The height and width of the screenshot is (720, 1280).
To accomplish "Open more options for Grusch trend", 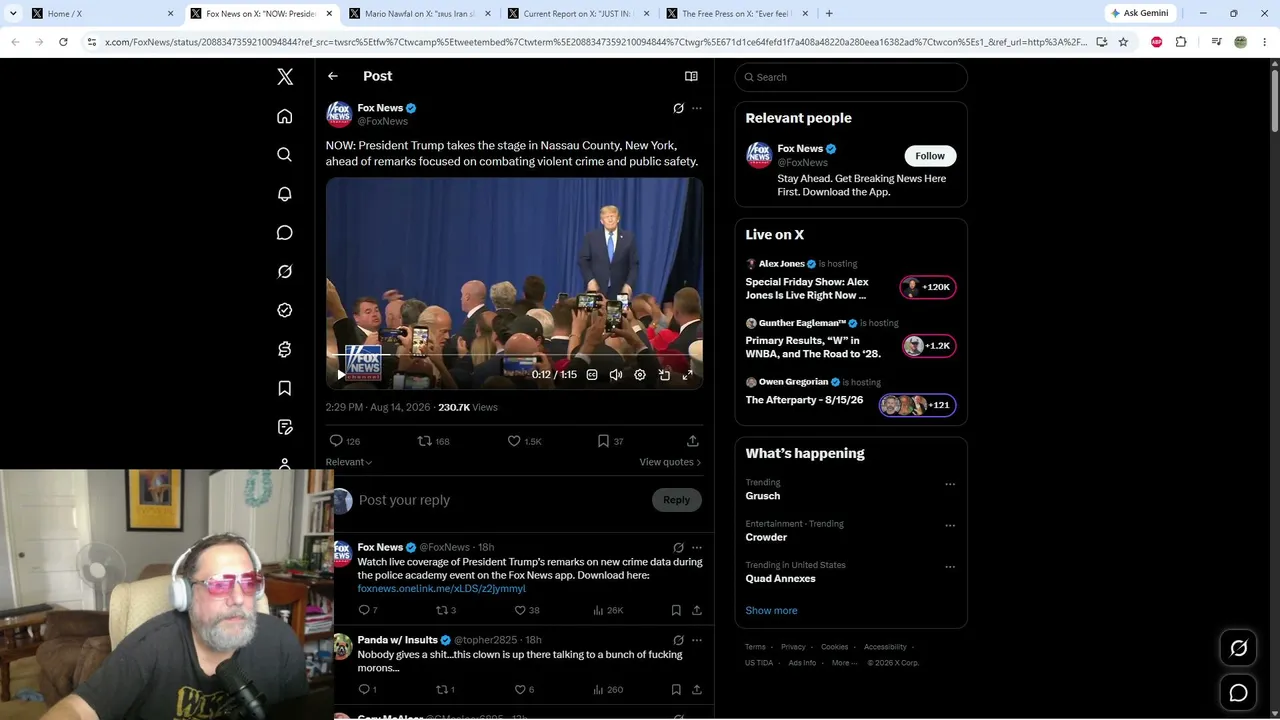I will [x=950, y=484].
